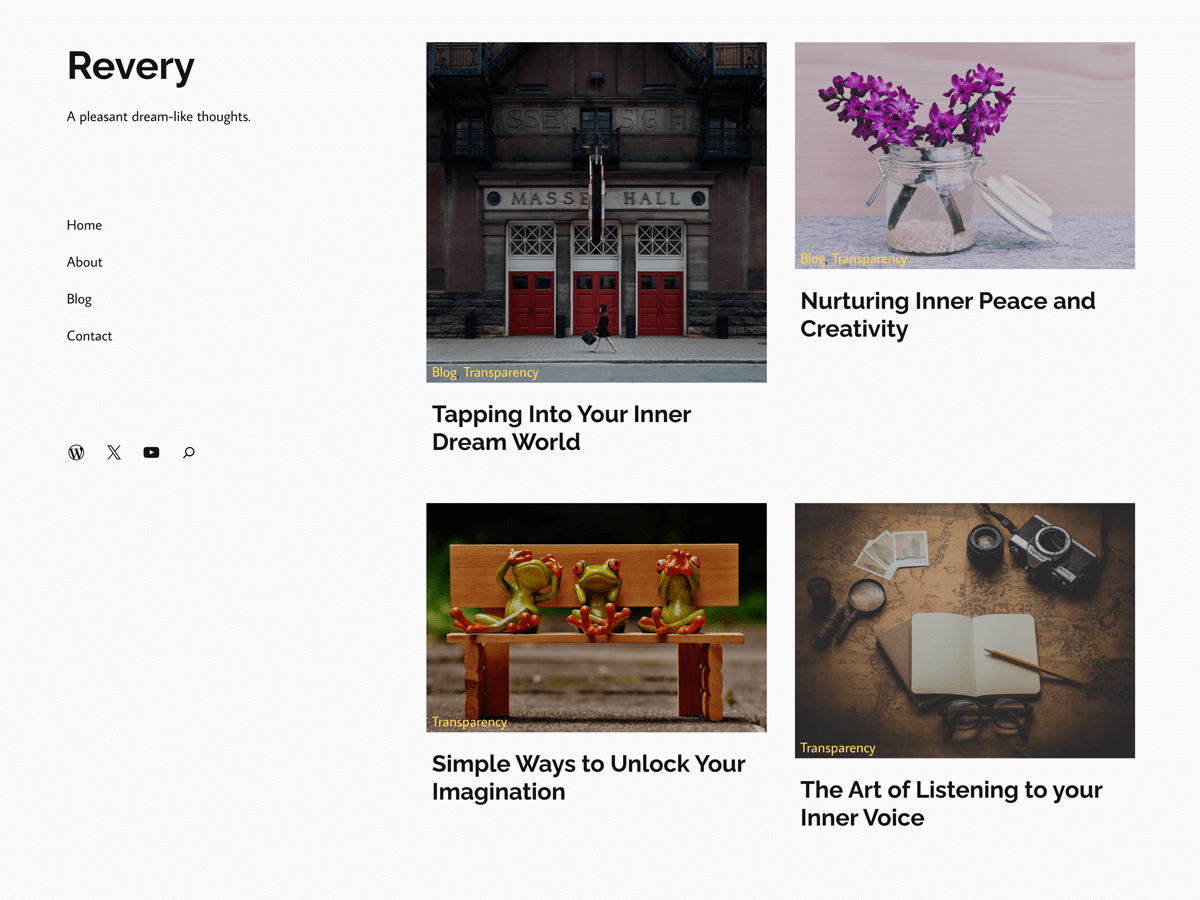Navigate to Blog via the sidebar menu
Screen dimensions: 1200x900
[x=79, y=299]
